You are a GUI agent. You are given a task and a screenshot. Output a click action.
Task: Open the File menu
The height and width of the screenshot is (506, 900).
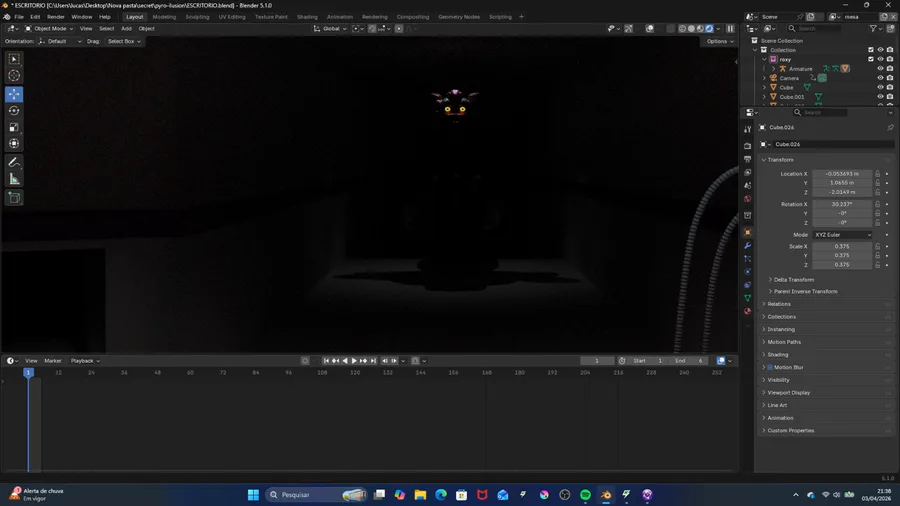[19, 17]
